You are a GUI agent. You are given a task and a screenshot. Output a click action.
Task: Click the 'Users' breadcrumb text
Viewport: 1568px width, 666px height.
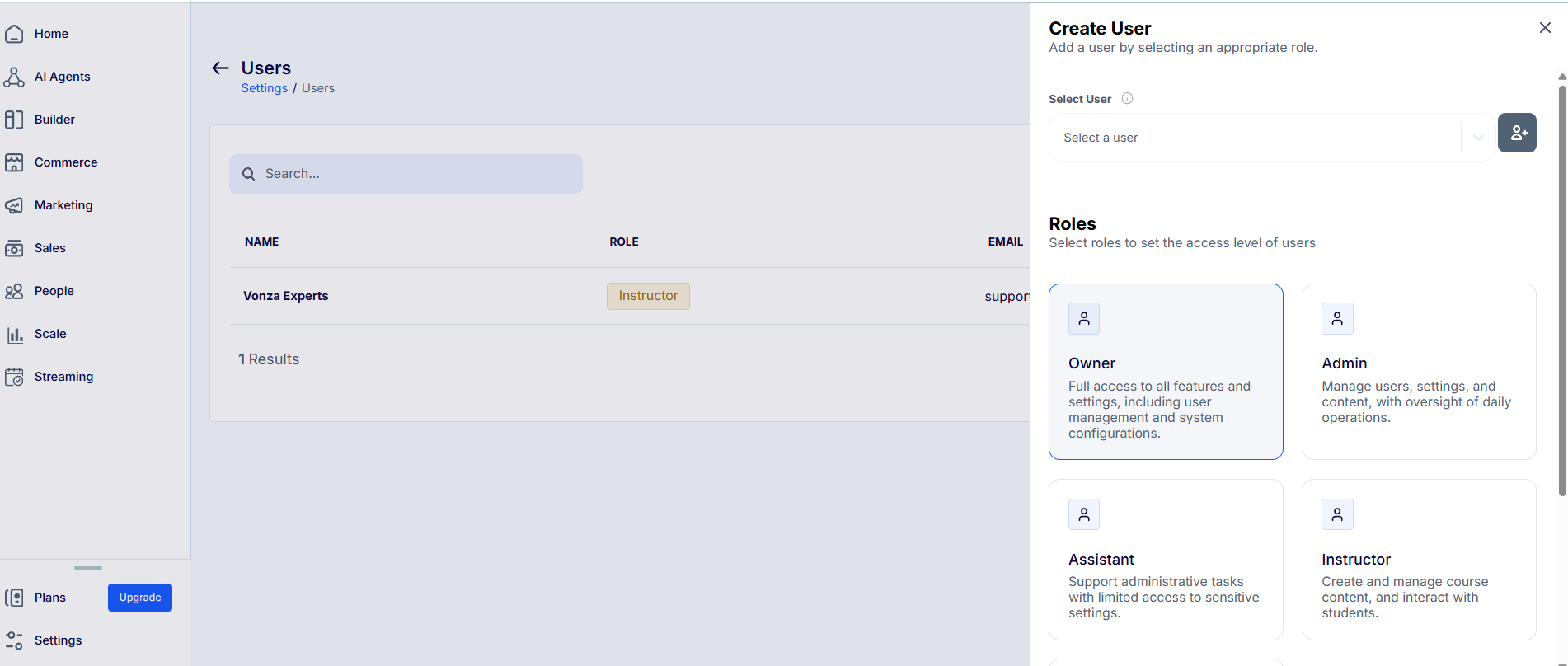318,88
